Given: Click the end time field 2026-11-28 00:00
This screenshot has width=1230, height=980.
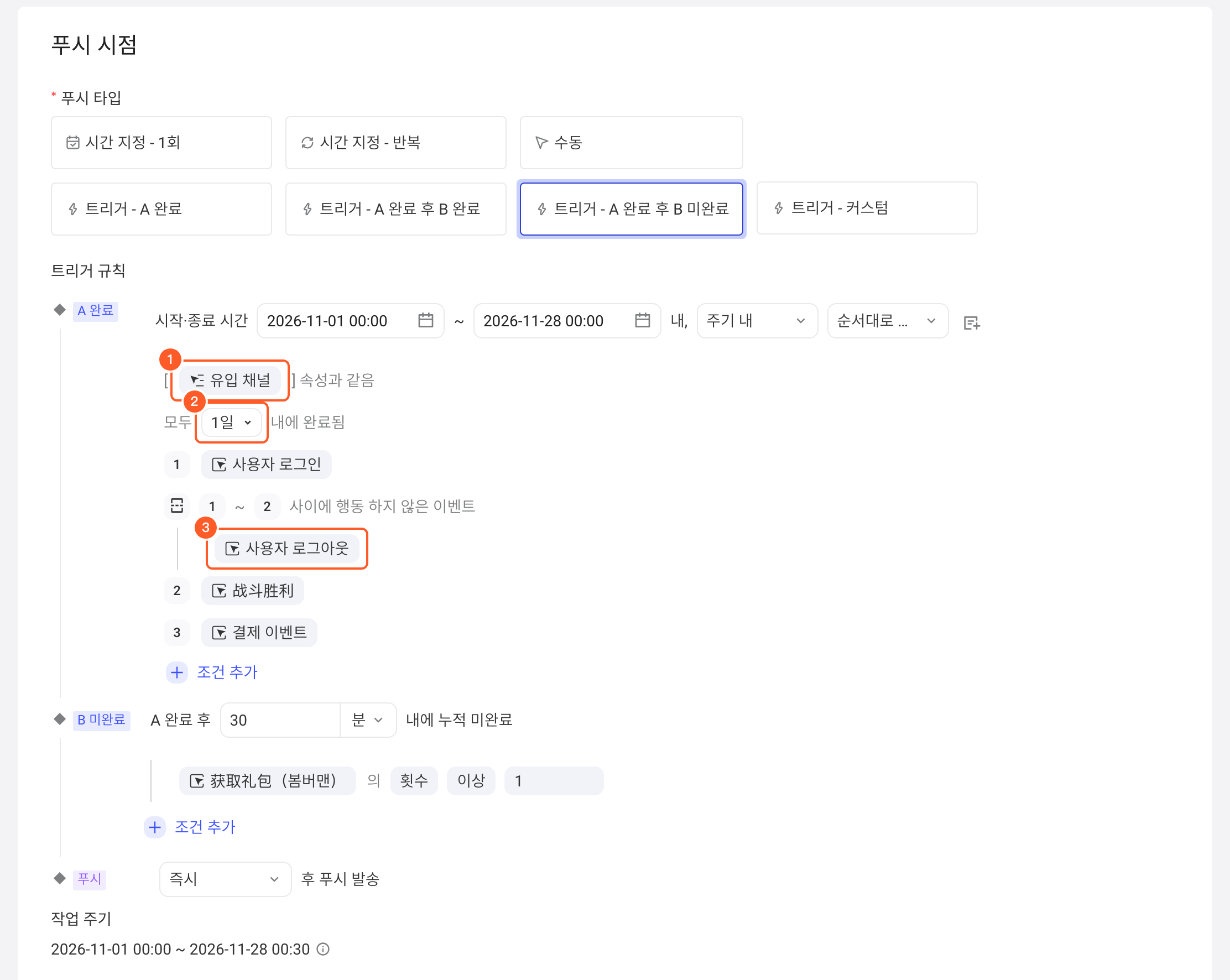Looking at the screenshot, I should click(x=567, y=321).
